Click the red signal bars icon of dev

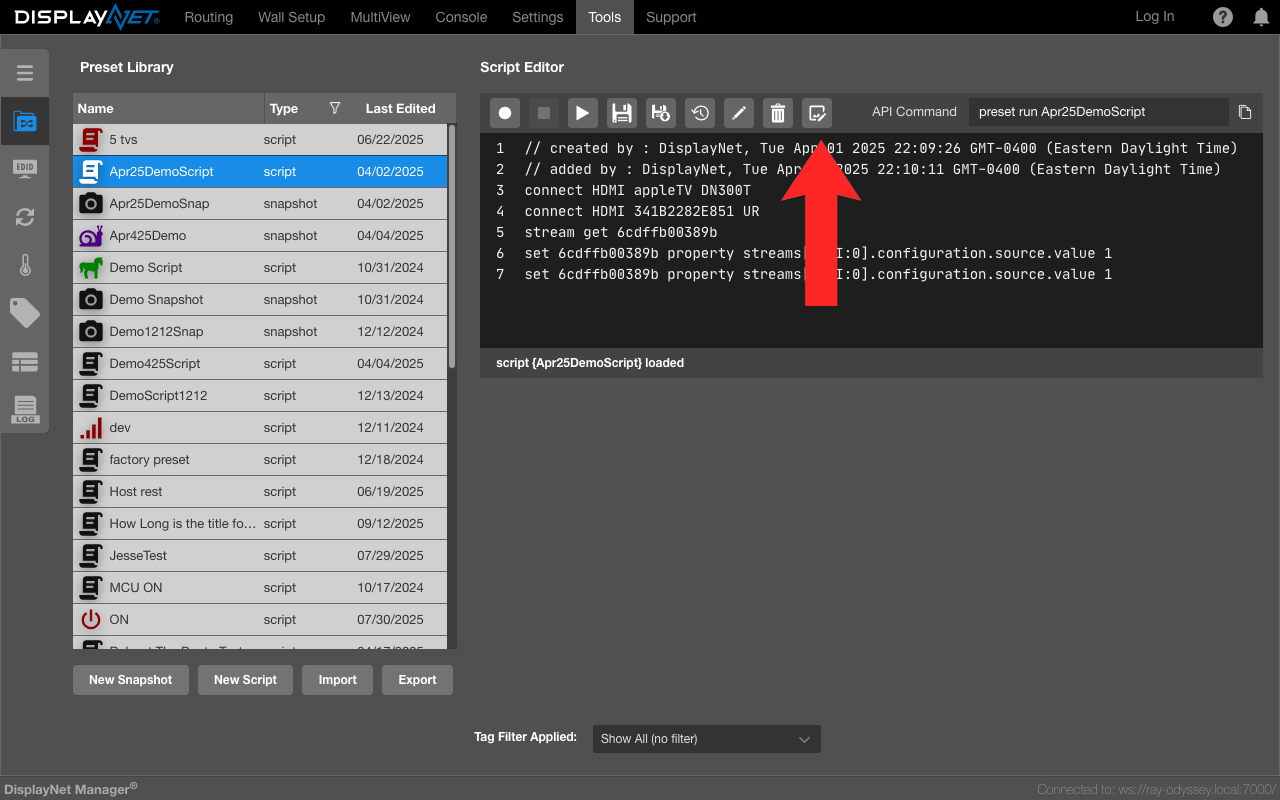coord(91,428)
